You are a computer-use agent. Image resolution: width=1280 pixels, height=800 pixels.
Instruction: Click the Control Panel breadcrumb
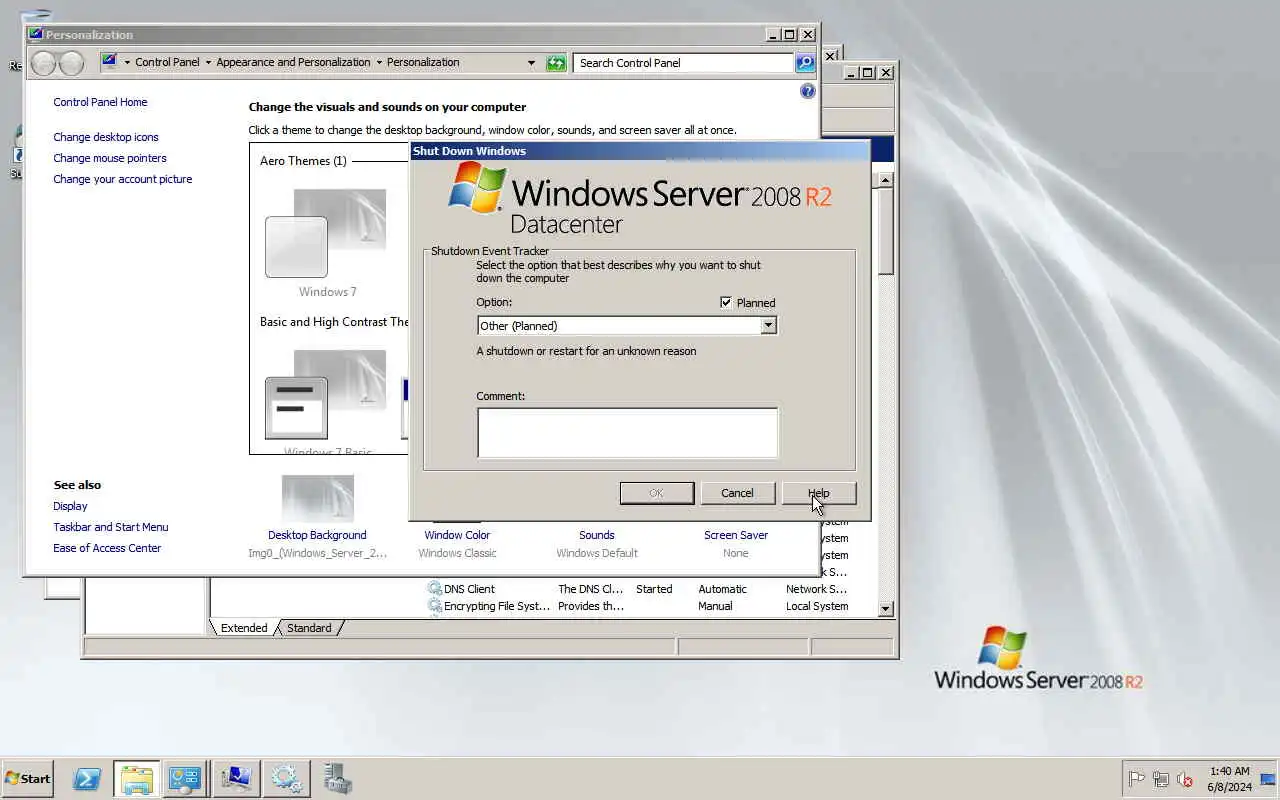coord(167,62)
